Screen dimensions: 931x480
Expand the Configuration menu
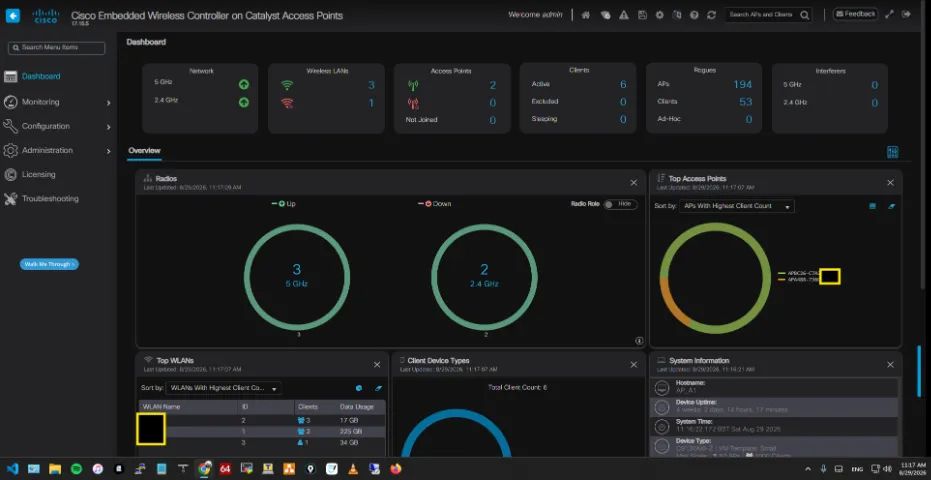(57, 126)
